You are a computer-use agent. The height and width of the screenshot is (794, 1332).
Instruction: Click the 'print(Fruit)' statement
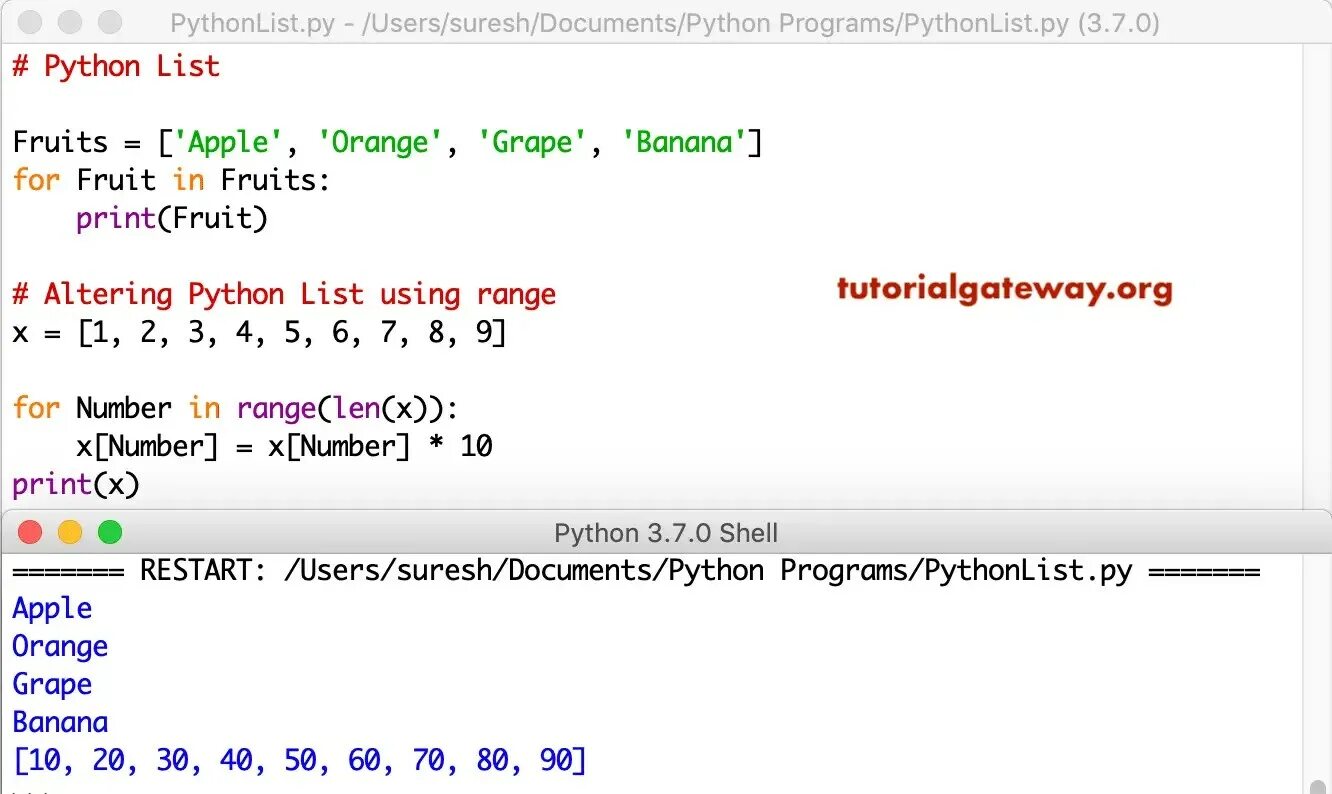pyautogui.click(x=172, y=218)
